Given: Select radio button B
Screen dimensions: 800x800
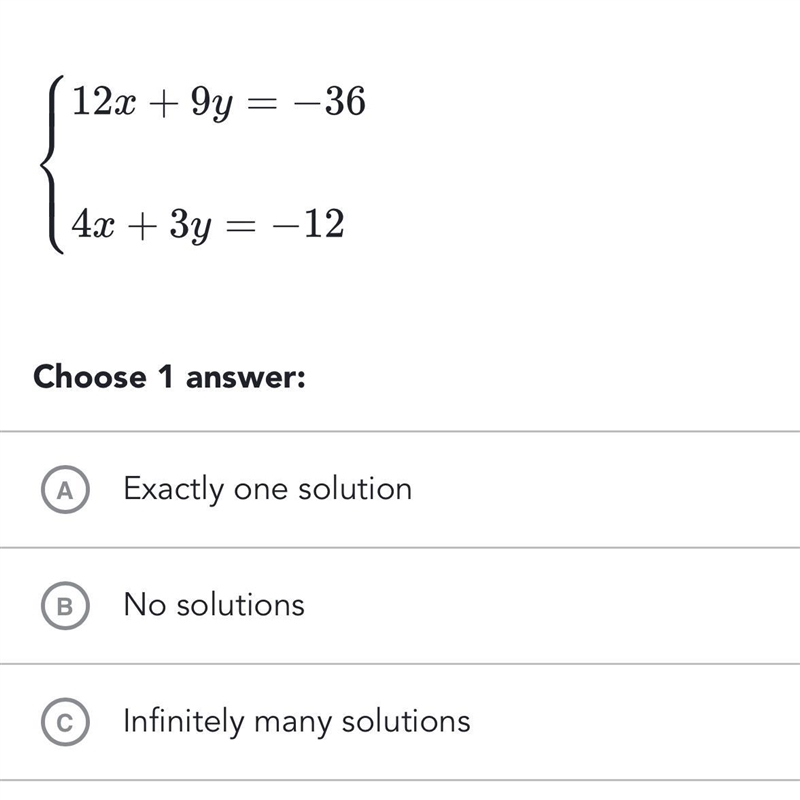Looking at the screenshot, I should tap(65, 606).
